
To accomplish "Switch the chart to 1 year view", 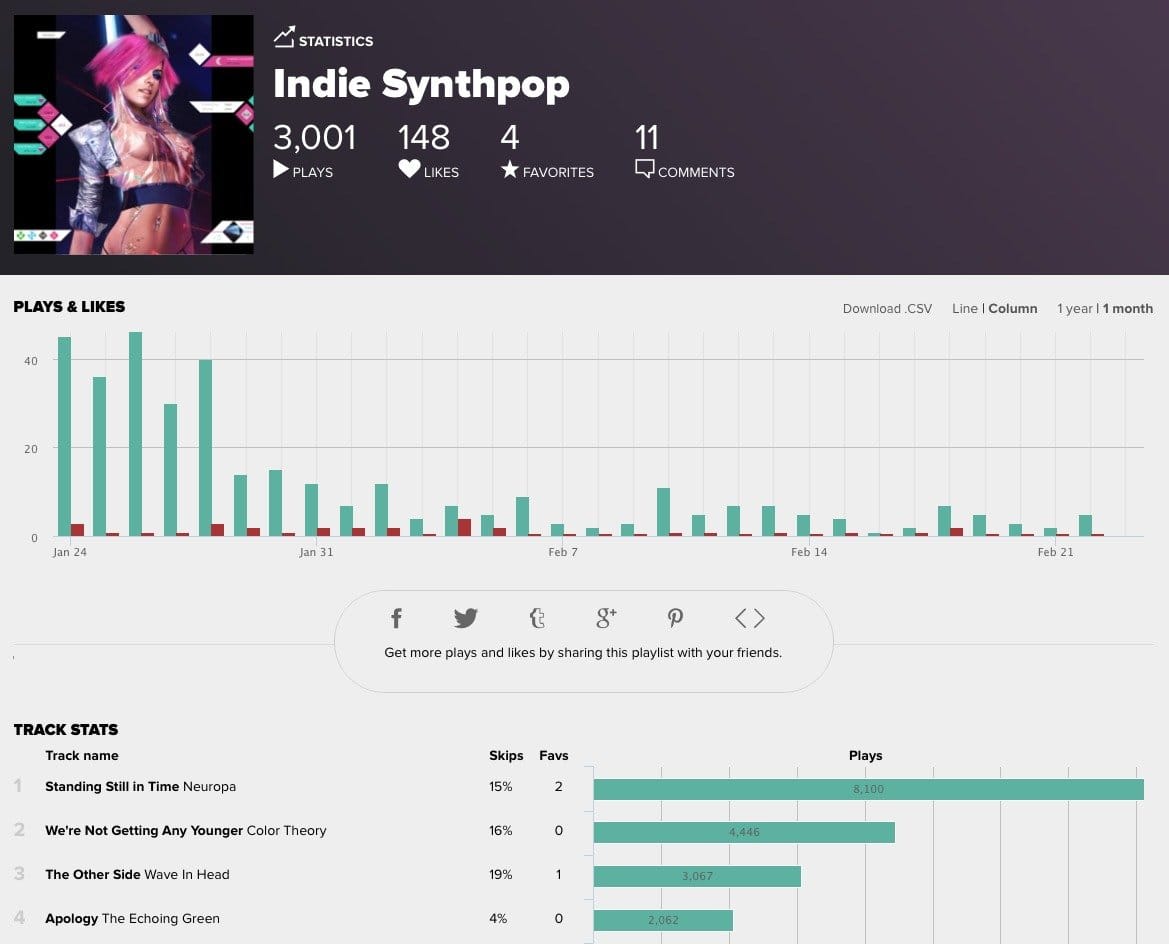I will point(1074,308).
